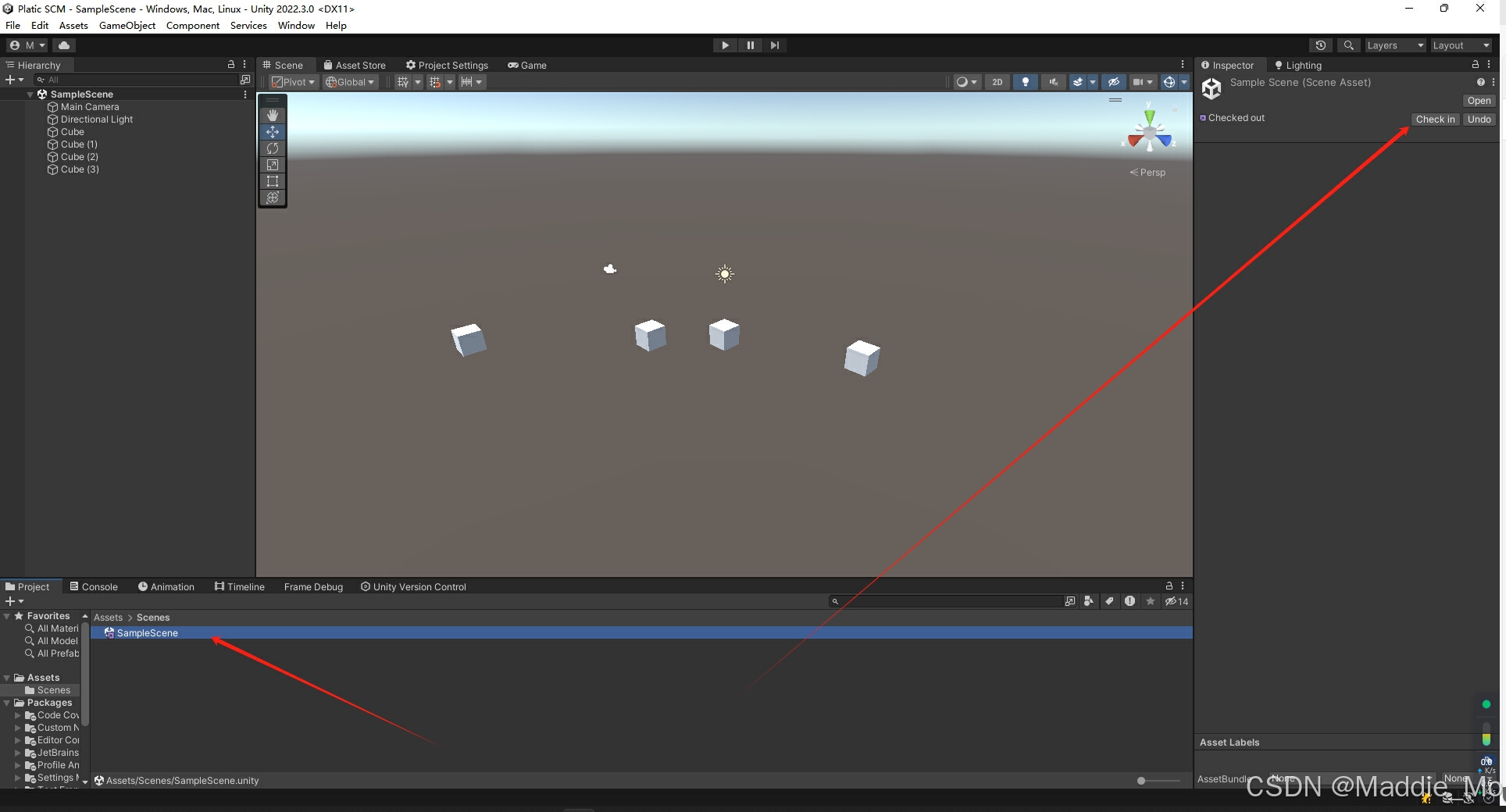Toggle scene lighting bulb
Viewport: 1506px width, 812px height.
[x=1026, y=82]
